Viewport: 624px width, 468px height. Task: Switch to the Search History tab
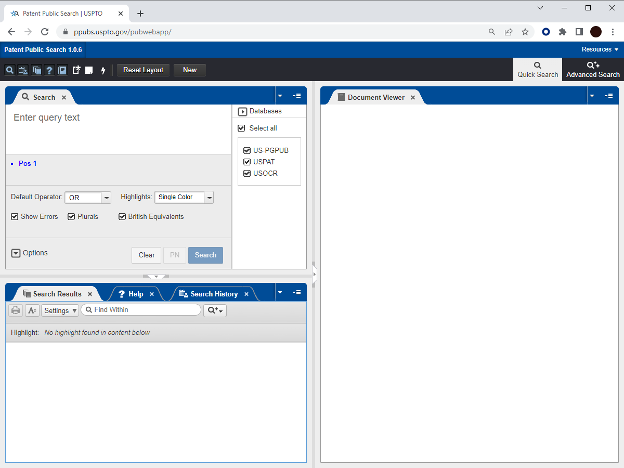point(213,294)
